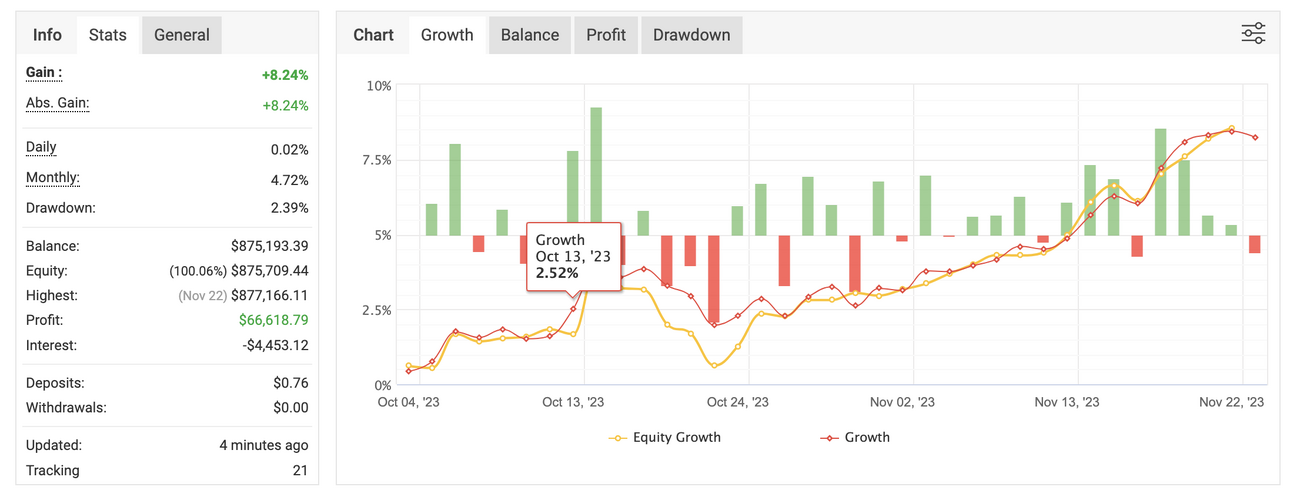Switch to the Stats tab
This screenshot has width=1290, height=497.
[108, 34]
